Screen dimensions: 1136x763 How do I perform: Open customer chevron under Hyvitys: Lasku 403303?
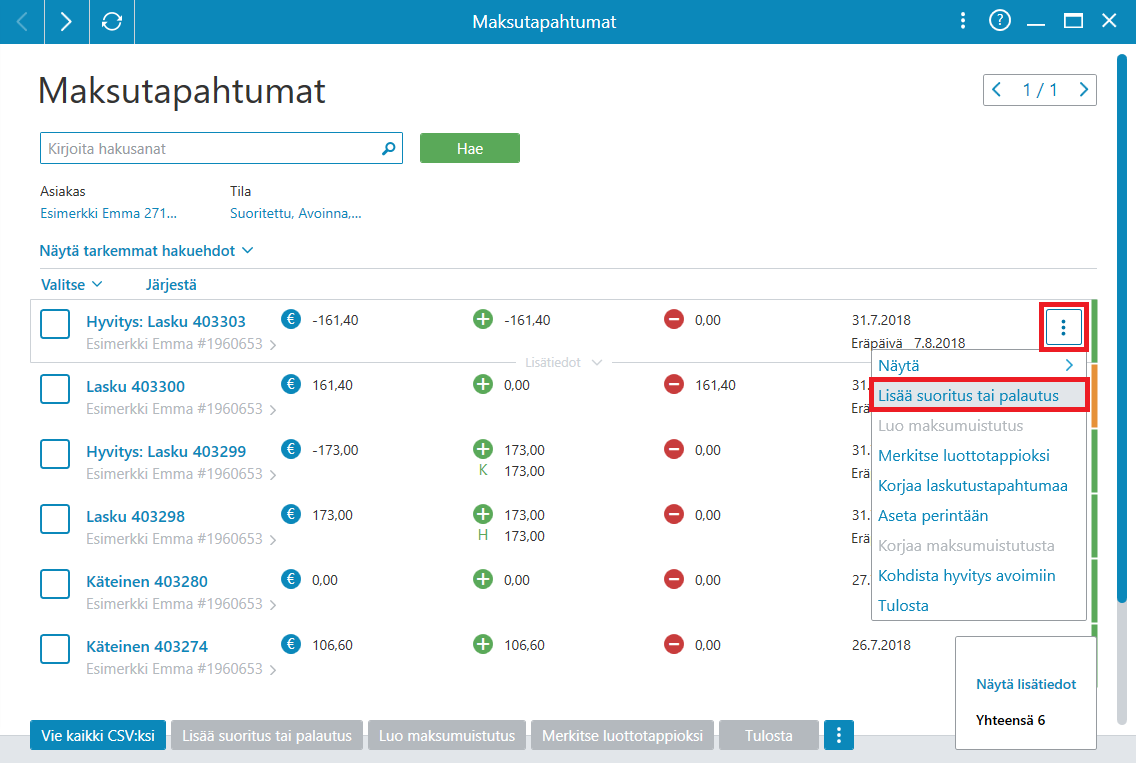(272, 345)
